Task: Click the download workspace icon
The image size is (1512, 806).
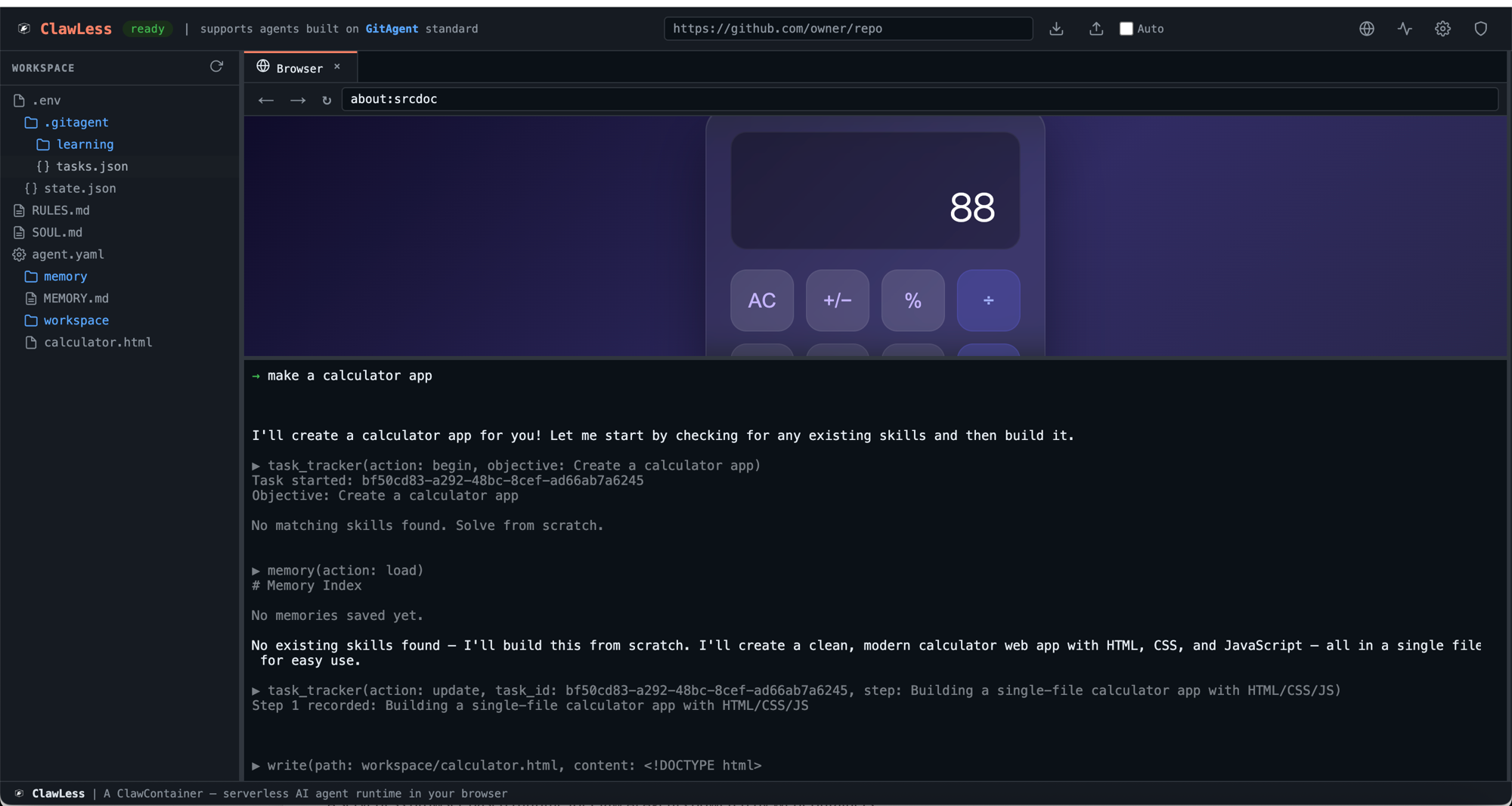Action: point(1055,29)
